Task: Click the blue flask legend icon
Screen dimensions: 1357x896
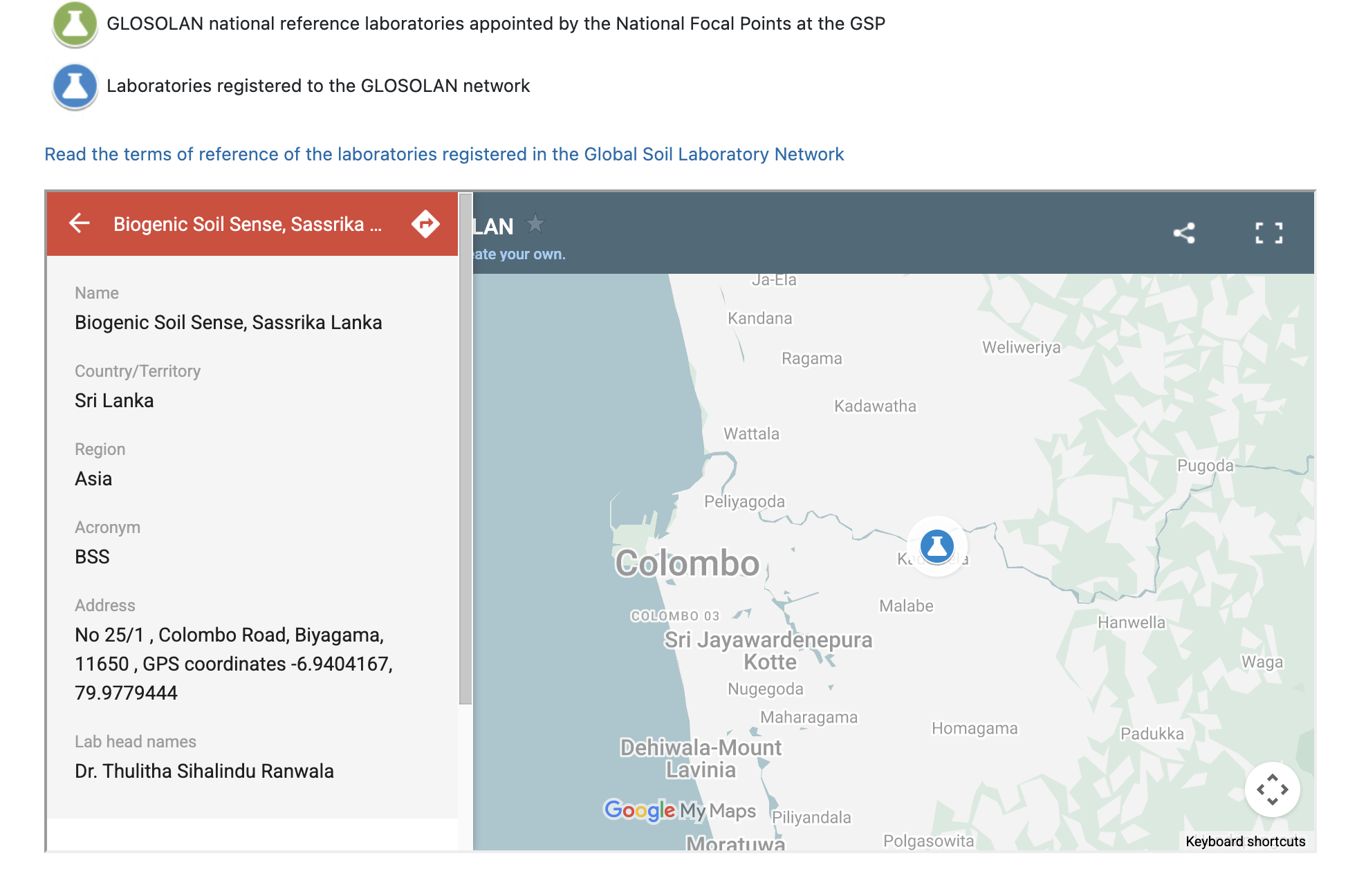Action: point(75,86)
